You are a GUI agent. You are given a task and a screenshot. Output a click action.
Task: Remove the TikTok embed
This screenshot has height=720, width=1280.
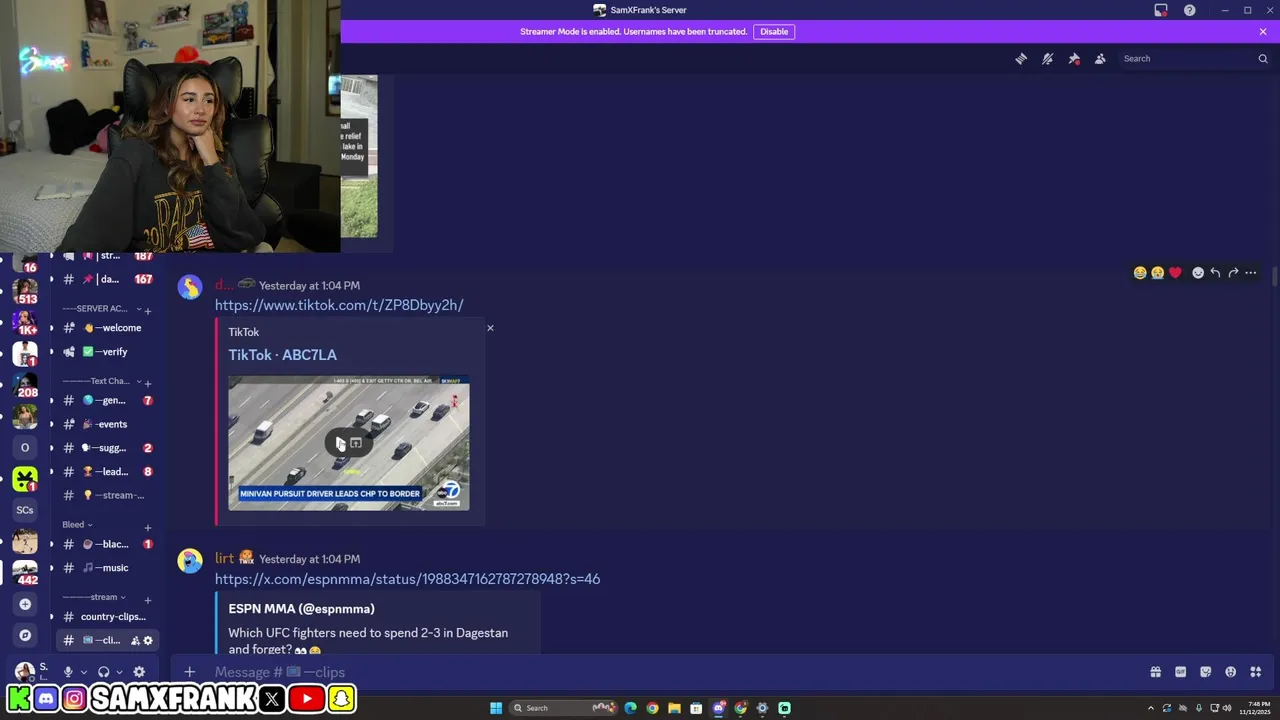click(490, 328)
